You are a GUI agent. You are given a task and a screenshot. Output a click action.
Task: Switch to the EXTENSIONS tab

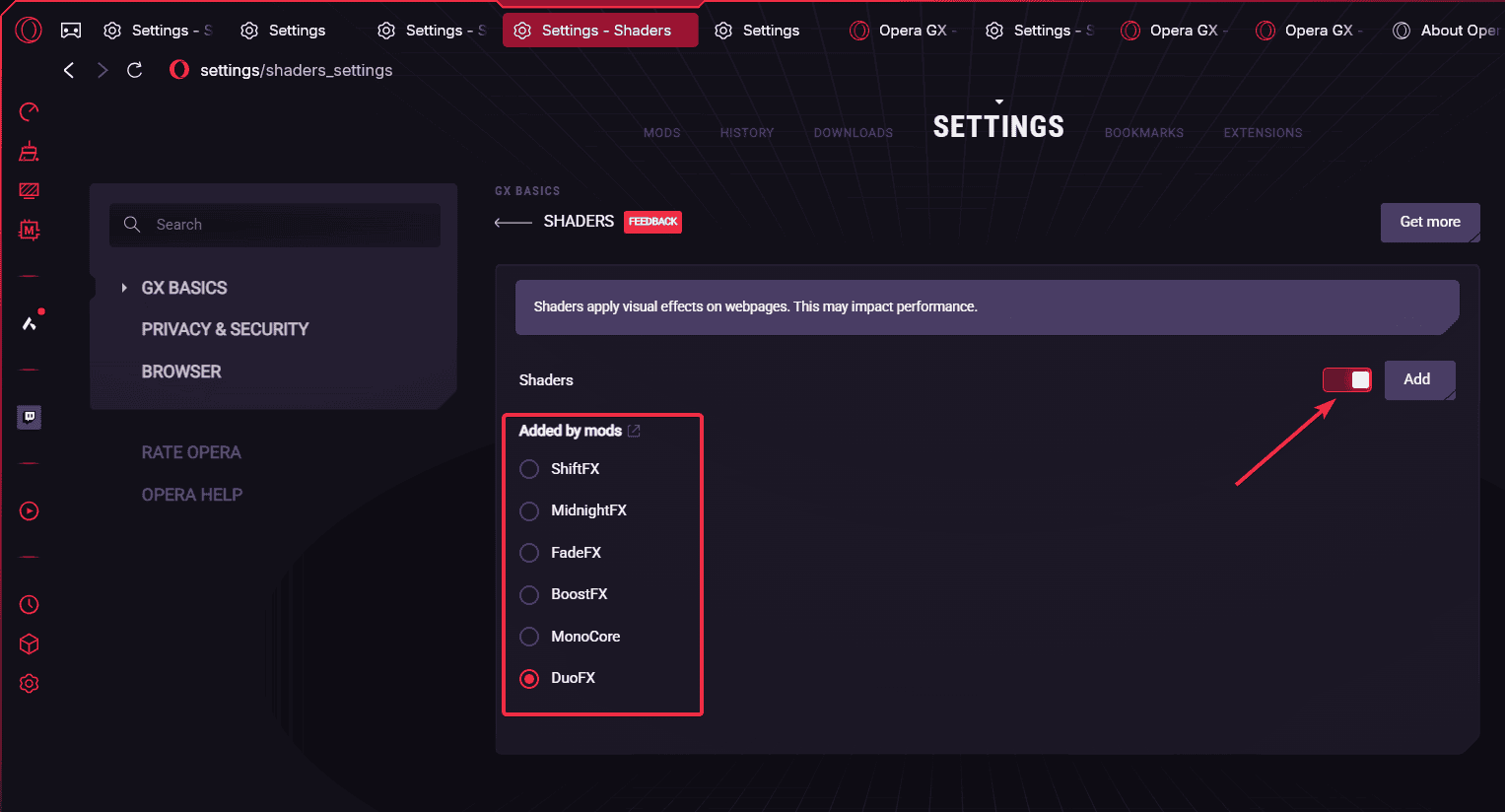coord(1263,133)
